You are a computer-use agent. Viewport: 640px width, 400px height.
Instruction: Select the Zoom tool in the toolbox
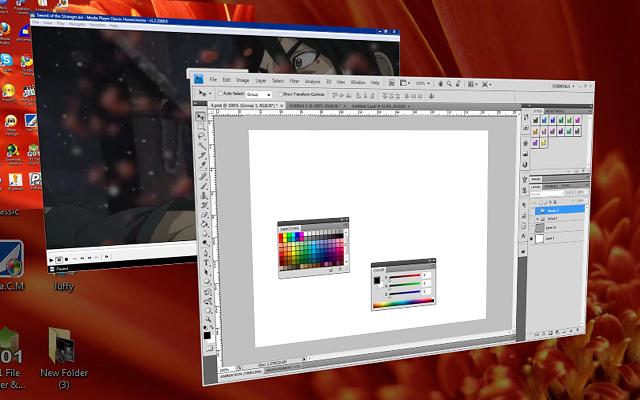pyautogui.click(x=209, y=320)
